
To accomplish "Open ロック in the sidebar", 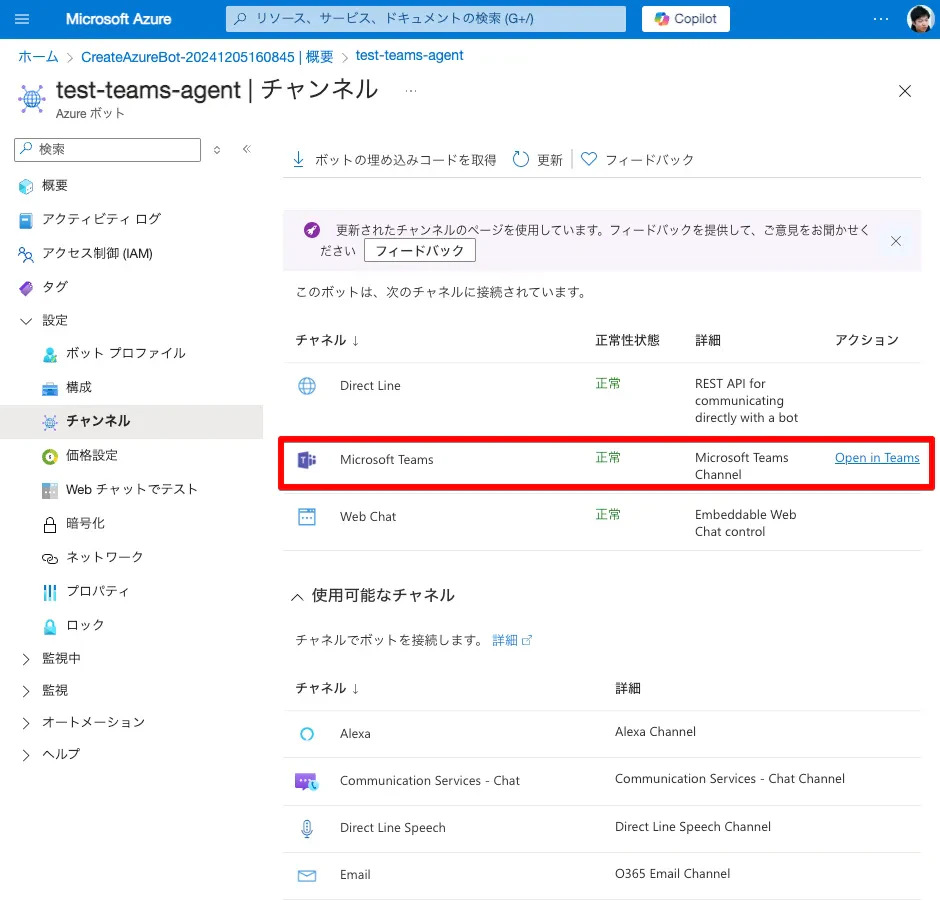I will [x=85, y=625].
